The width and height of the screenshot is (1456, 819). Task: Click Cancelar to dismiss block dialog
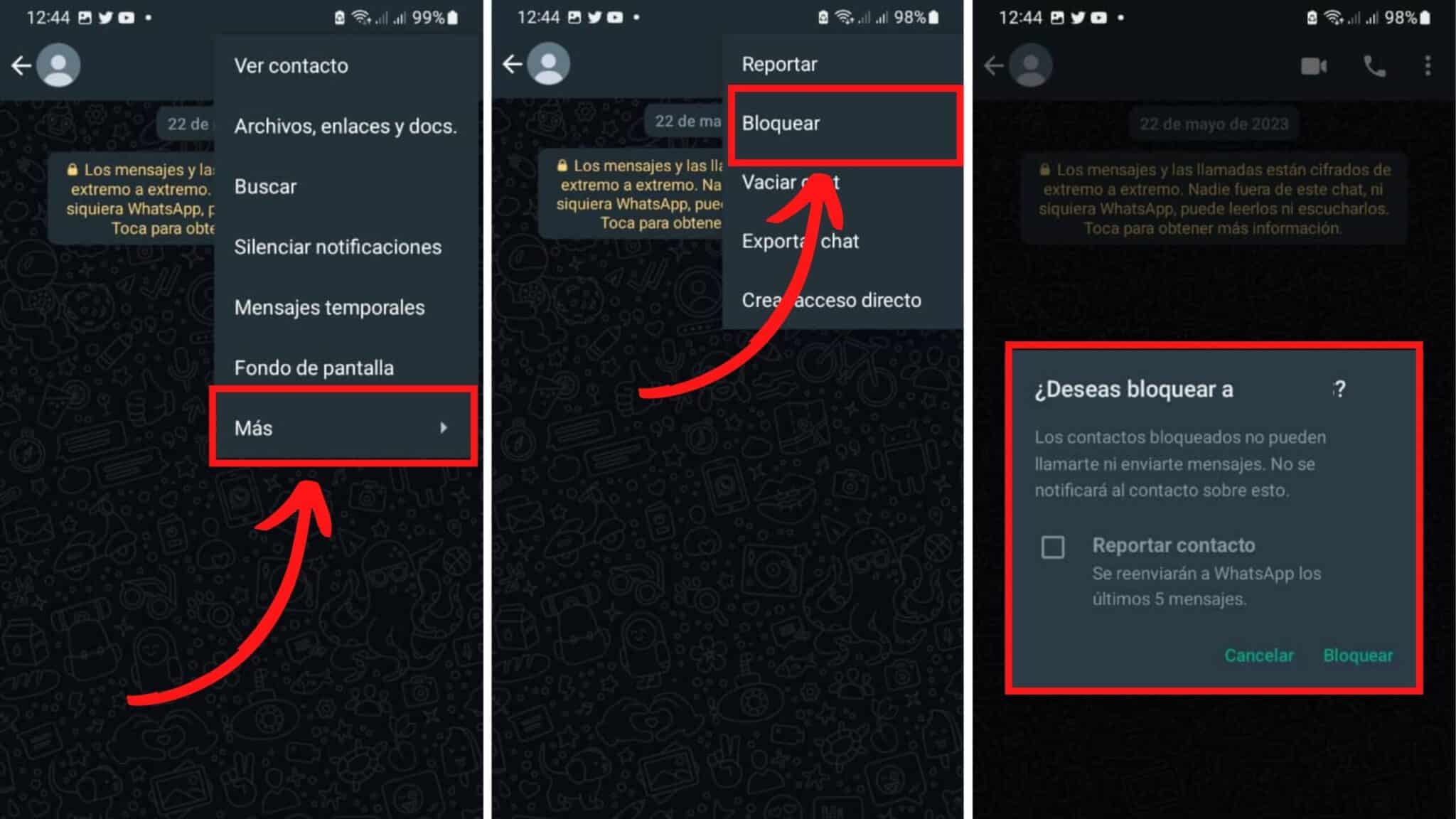tap(1259, 655)
